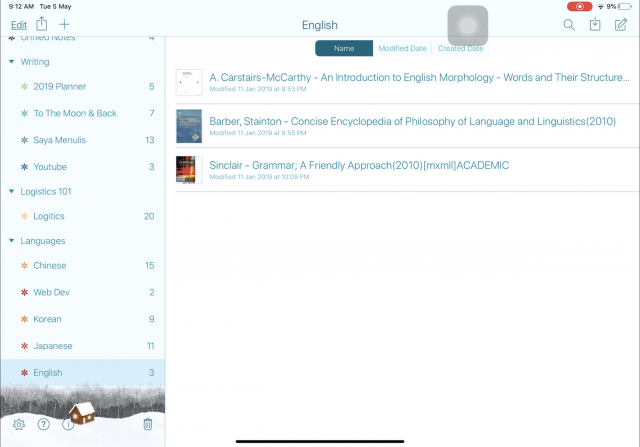Add a new folder with the plus icon
This screenshot has width=640, height=447.
(x=64, y=24)
